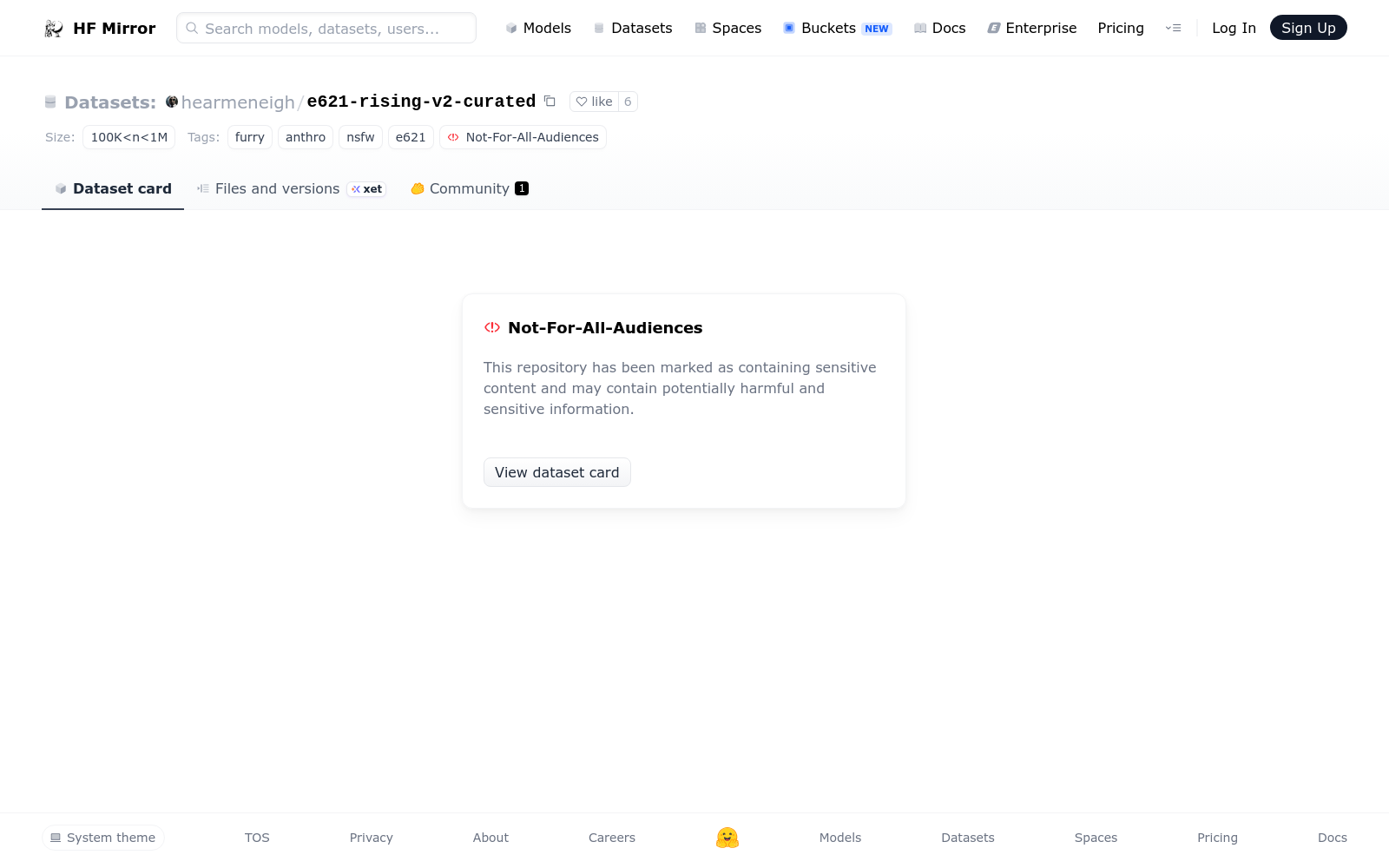This screenshot has height=868, width=1389.
Task: Switch to Files and versions tab
Action: [x=291, y=188]
